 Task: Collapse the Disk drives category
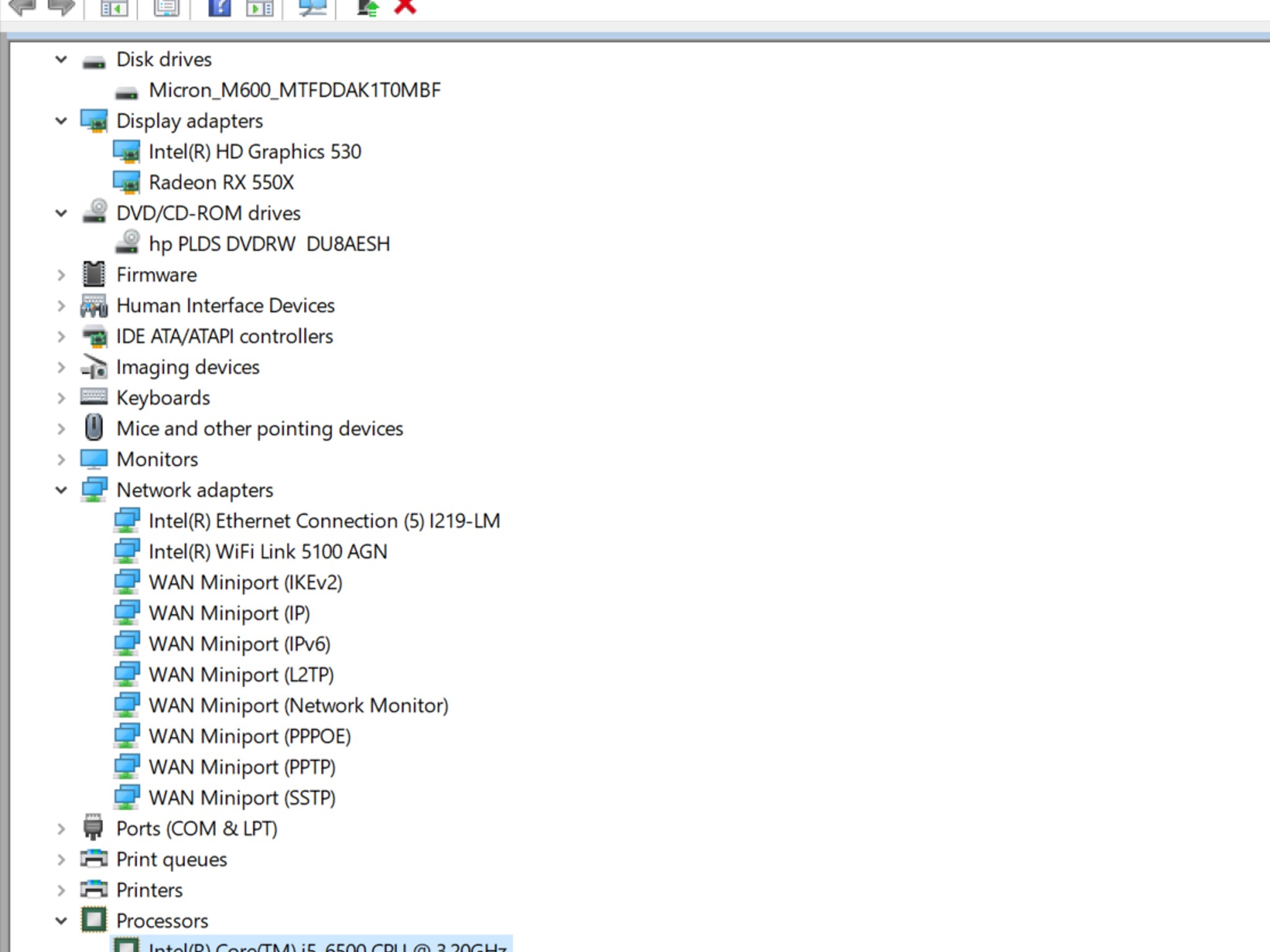pyautogui.click(x=61, y=59)
